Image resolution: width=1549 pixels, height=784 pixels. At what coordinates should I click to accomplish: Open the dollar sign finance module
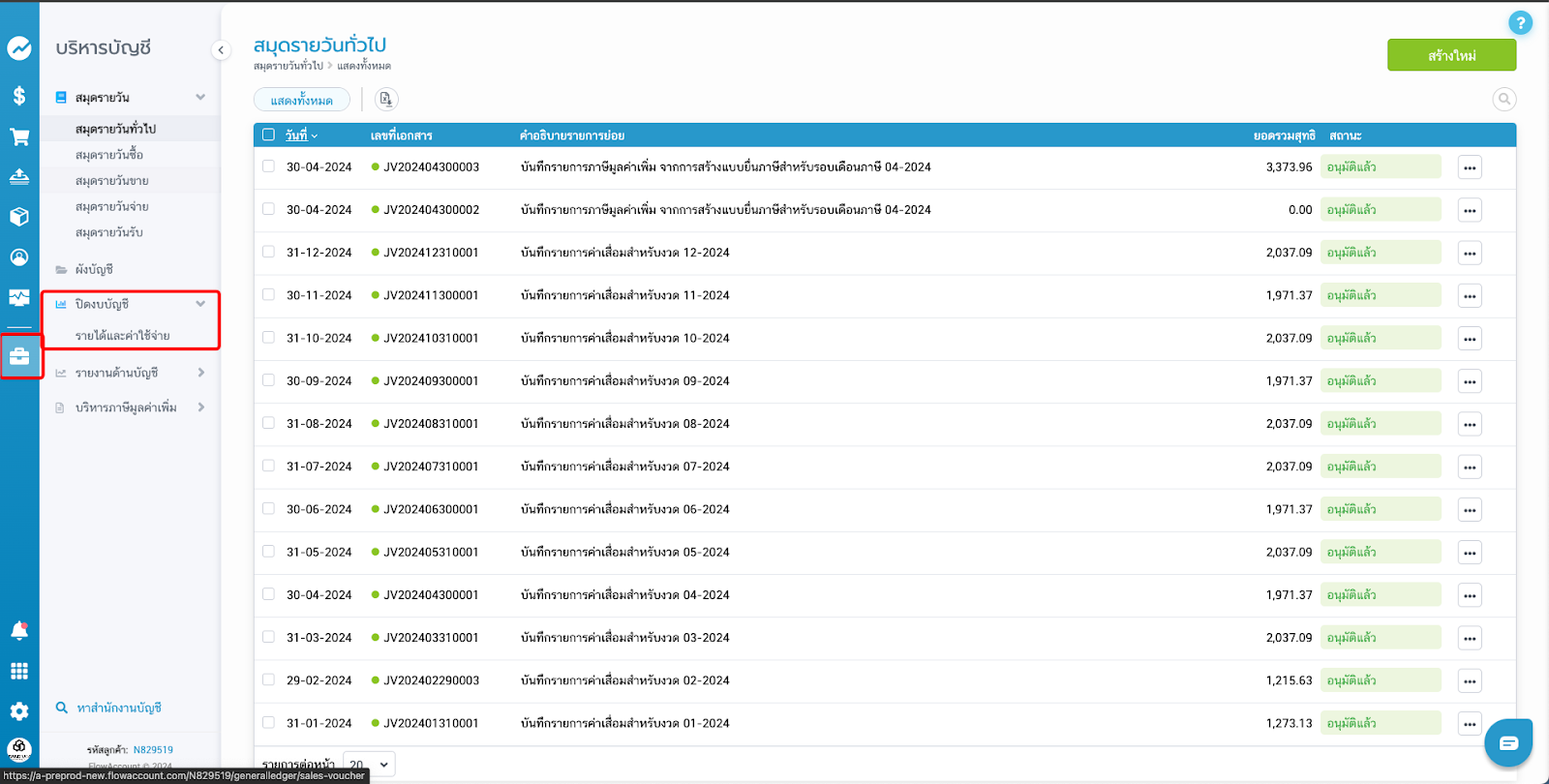[x=19, y=96]
